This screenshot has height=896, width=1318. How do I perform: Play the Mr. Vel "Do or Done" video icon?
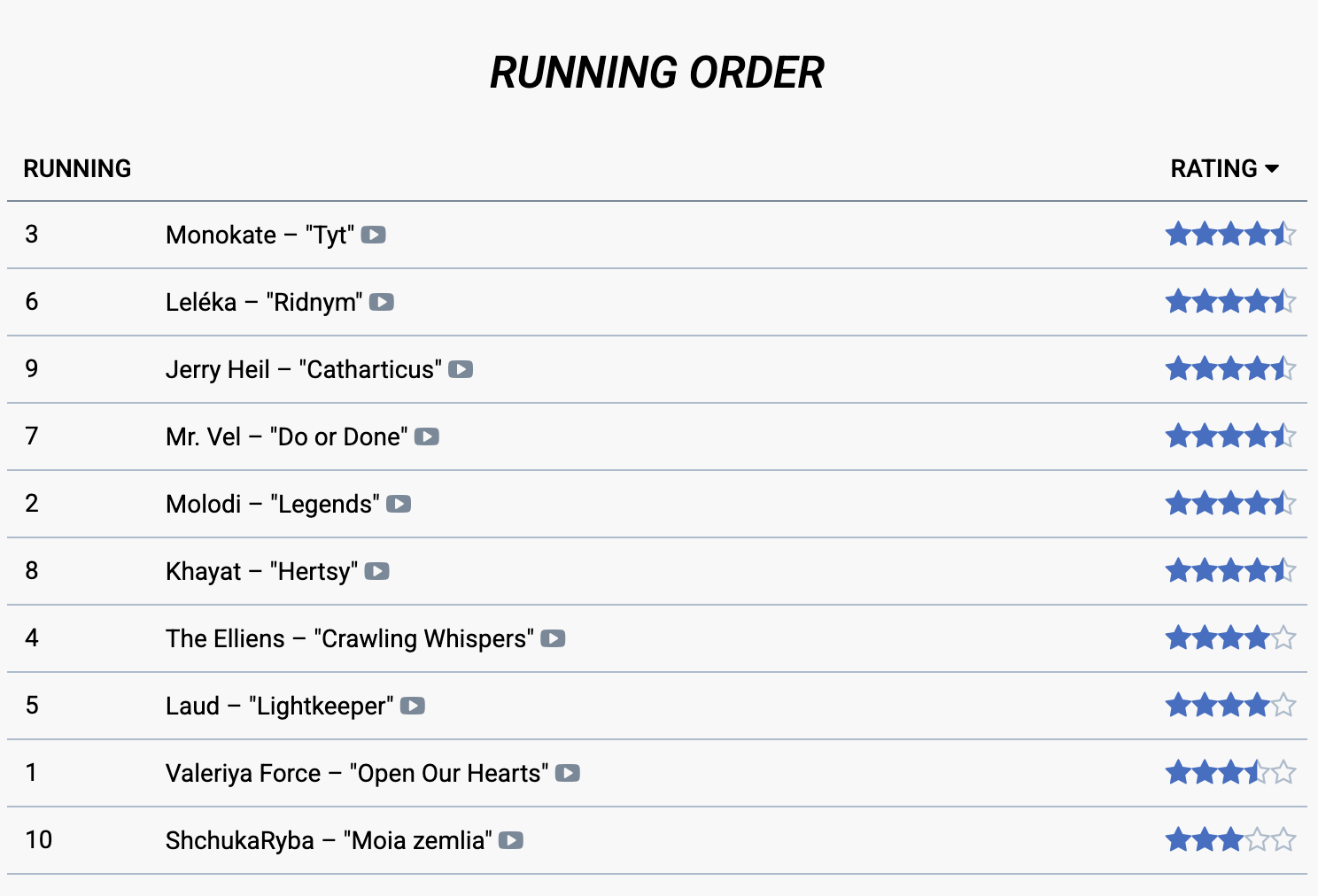pyautogui.click(x=427, y=437)
